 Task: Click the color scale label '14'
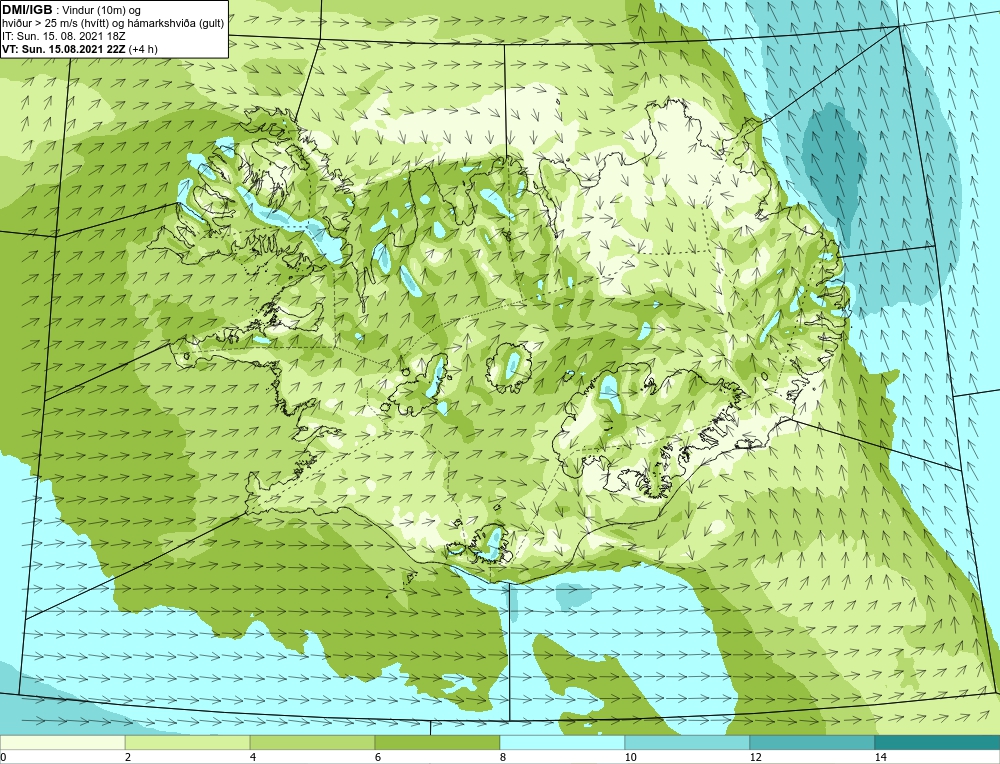[x=881, y=757]
